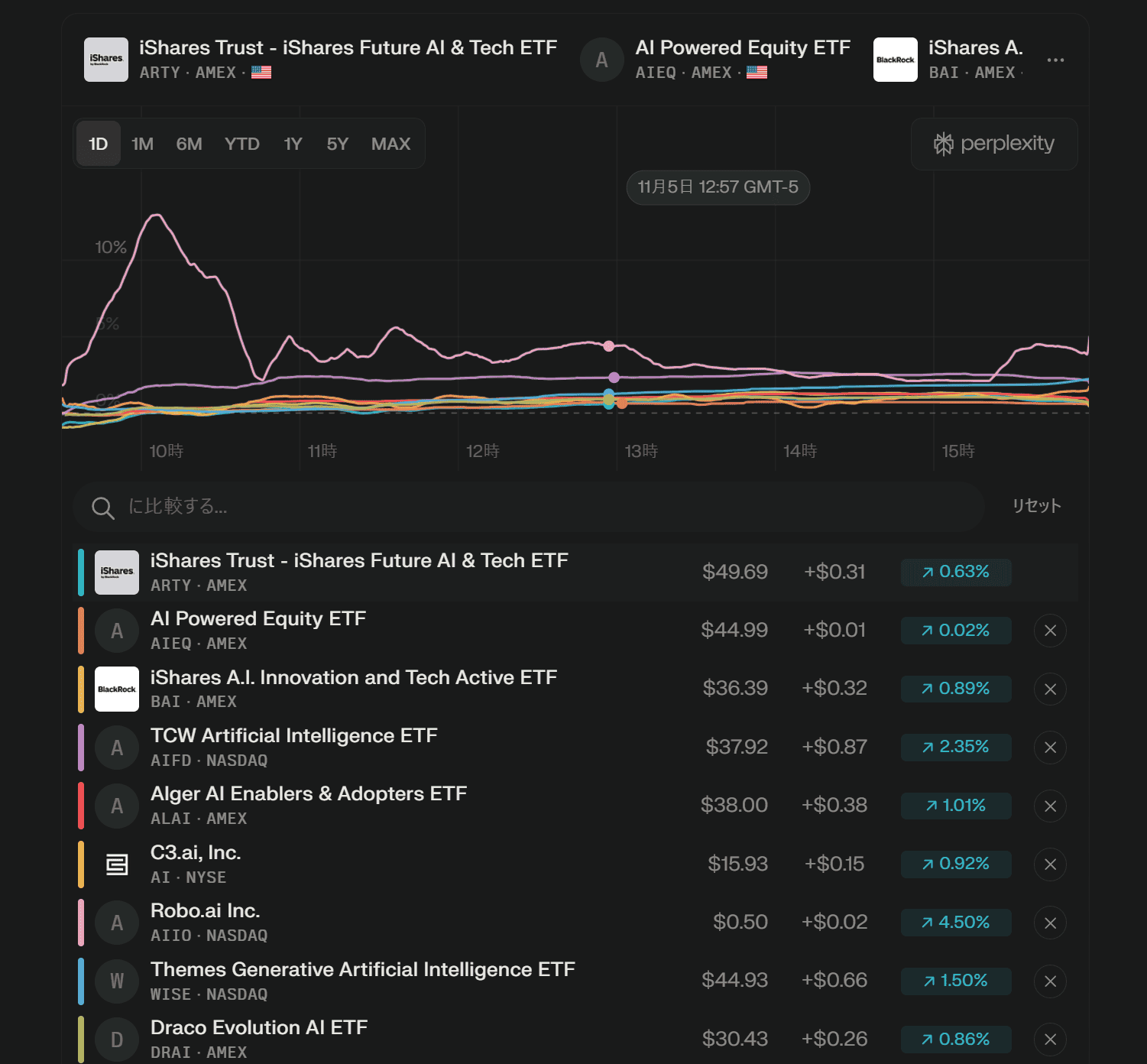This screenshot has width=1147, height=1064.
Task: Click the C3.ai company logo icon
Action: (117, 864)
